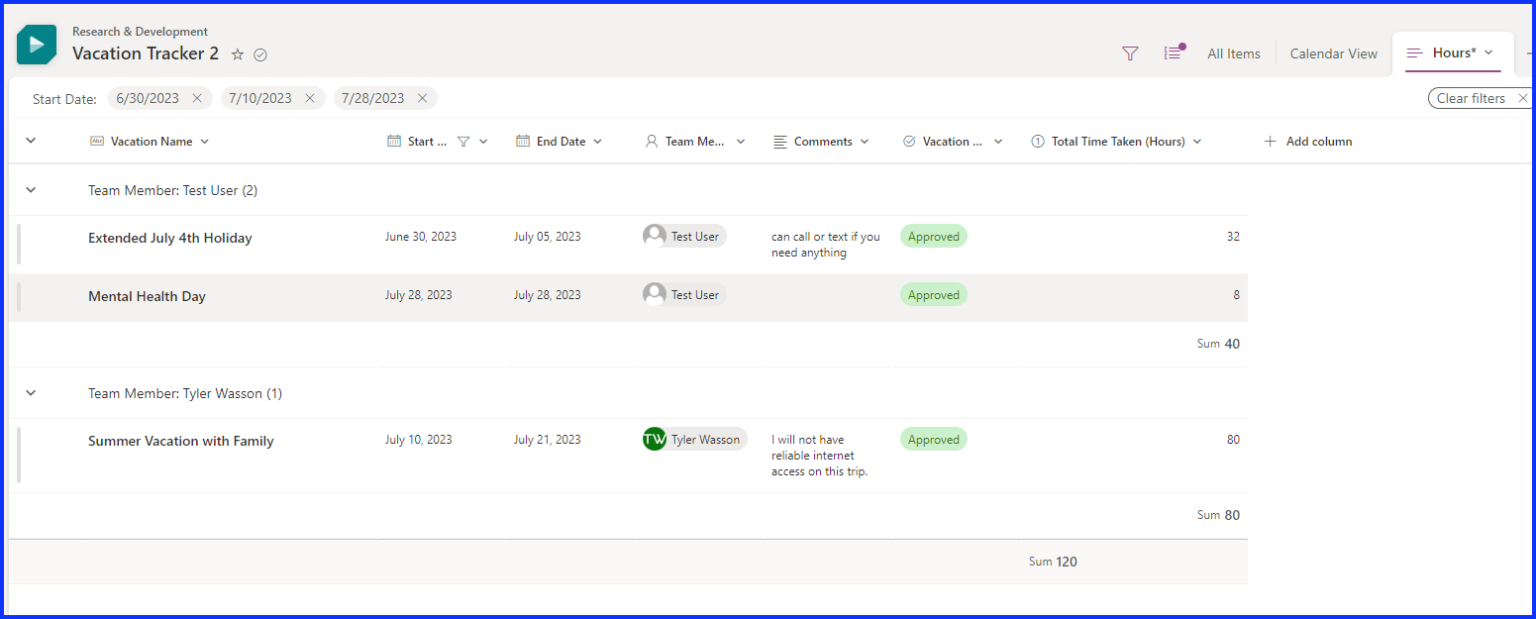The width and height of the screenshot is (1536, 619).
Task: Click the list details icon with notification dot
Action: click(1172, 54)
